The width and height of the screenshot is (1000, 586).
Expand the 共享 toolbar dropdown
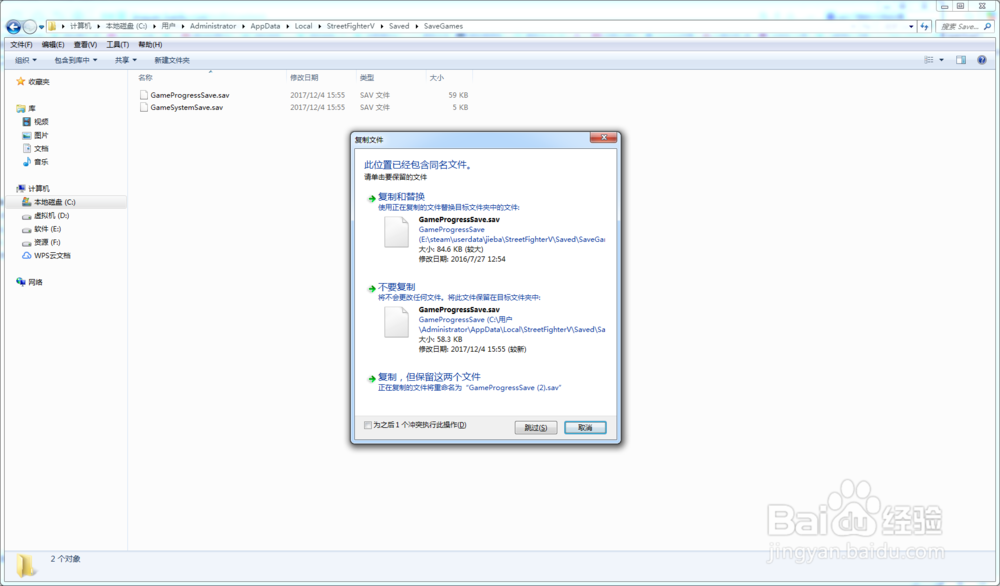coord(126,60)
